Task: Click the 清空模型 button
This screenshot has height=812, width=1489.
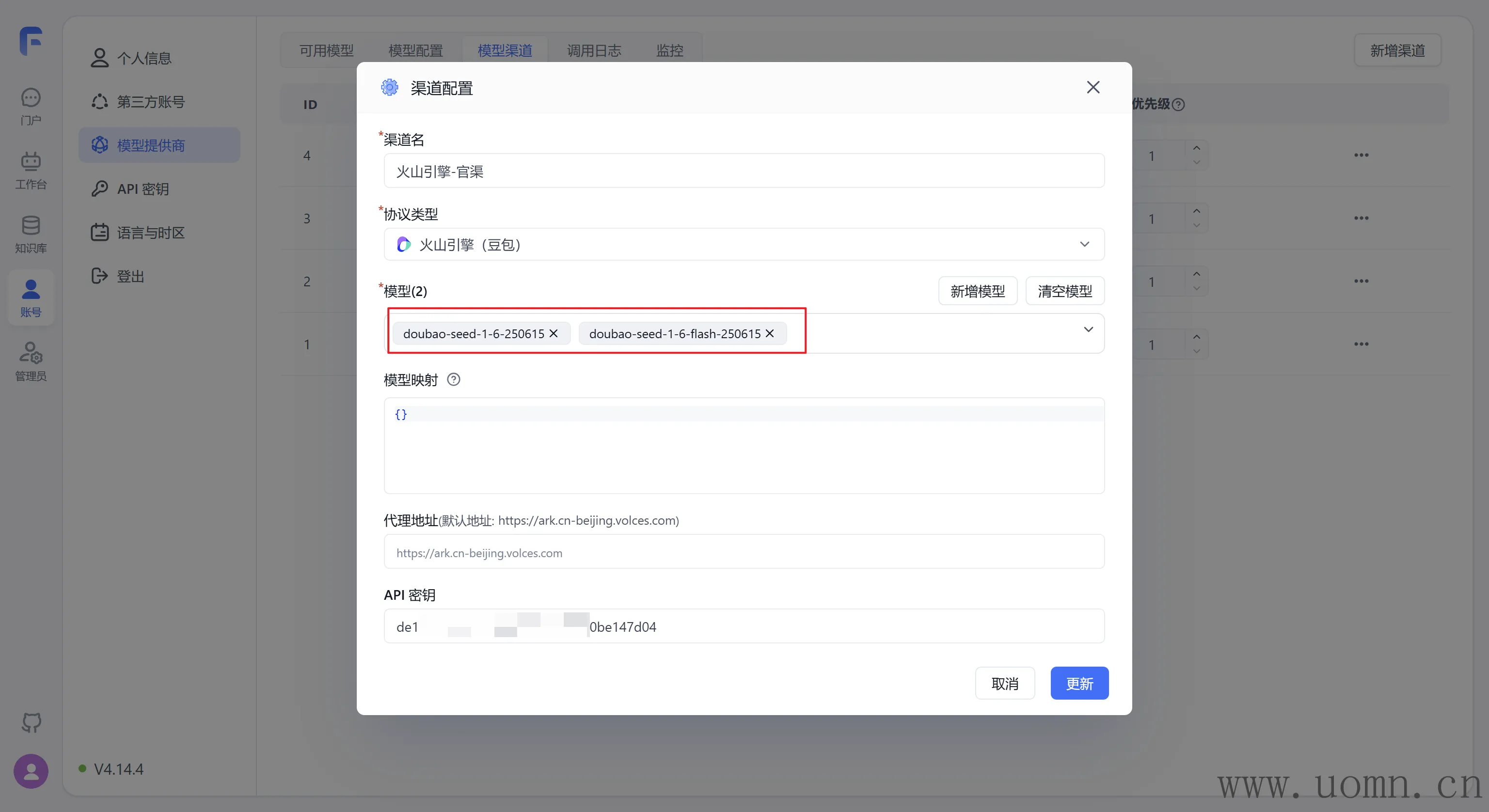Action: tap(1065, 291)
